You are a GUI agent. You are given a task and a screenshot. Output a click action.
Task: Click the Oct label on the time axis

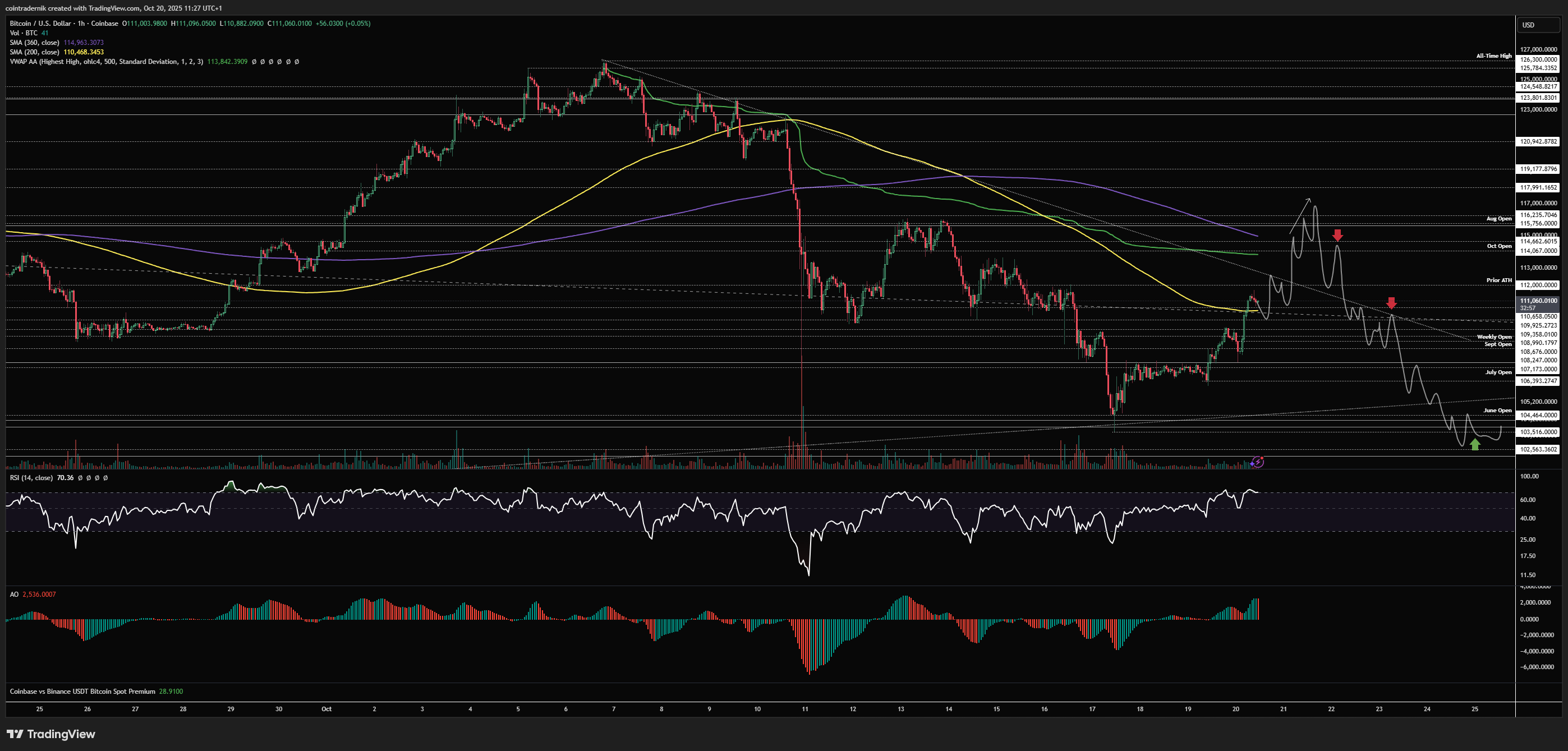pyautogui.click(x=327, y=709)
